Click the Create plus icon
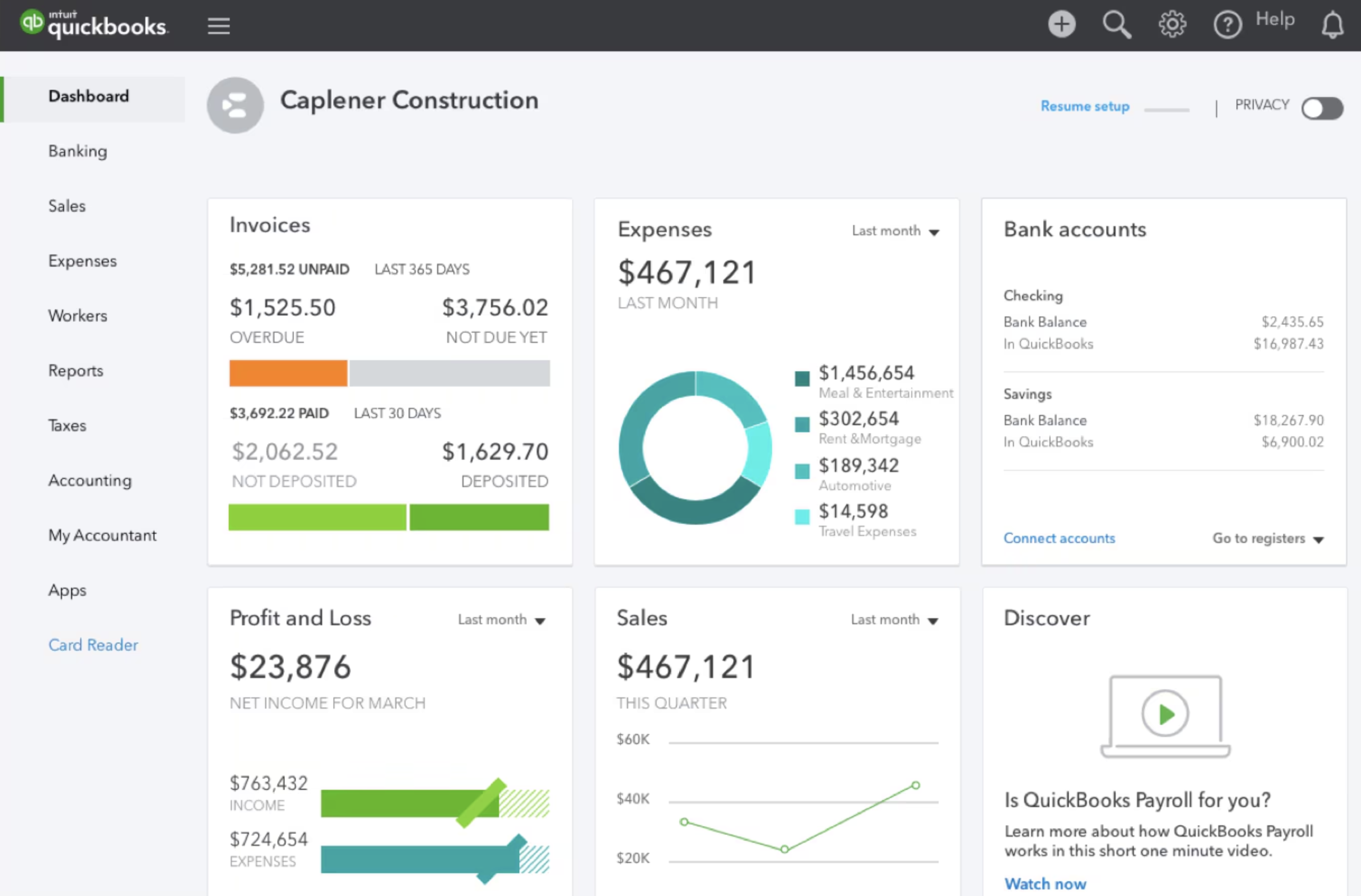This screenshot has height=896, width=1361. [1061, 24]
